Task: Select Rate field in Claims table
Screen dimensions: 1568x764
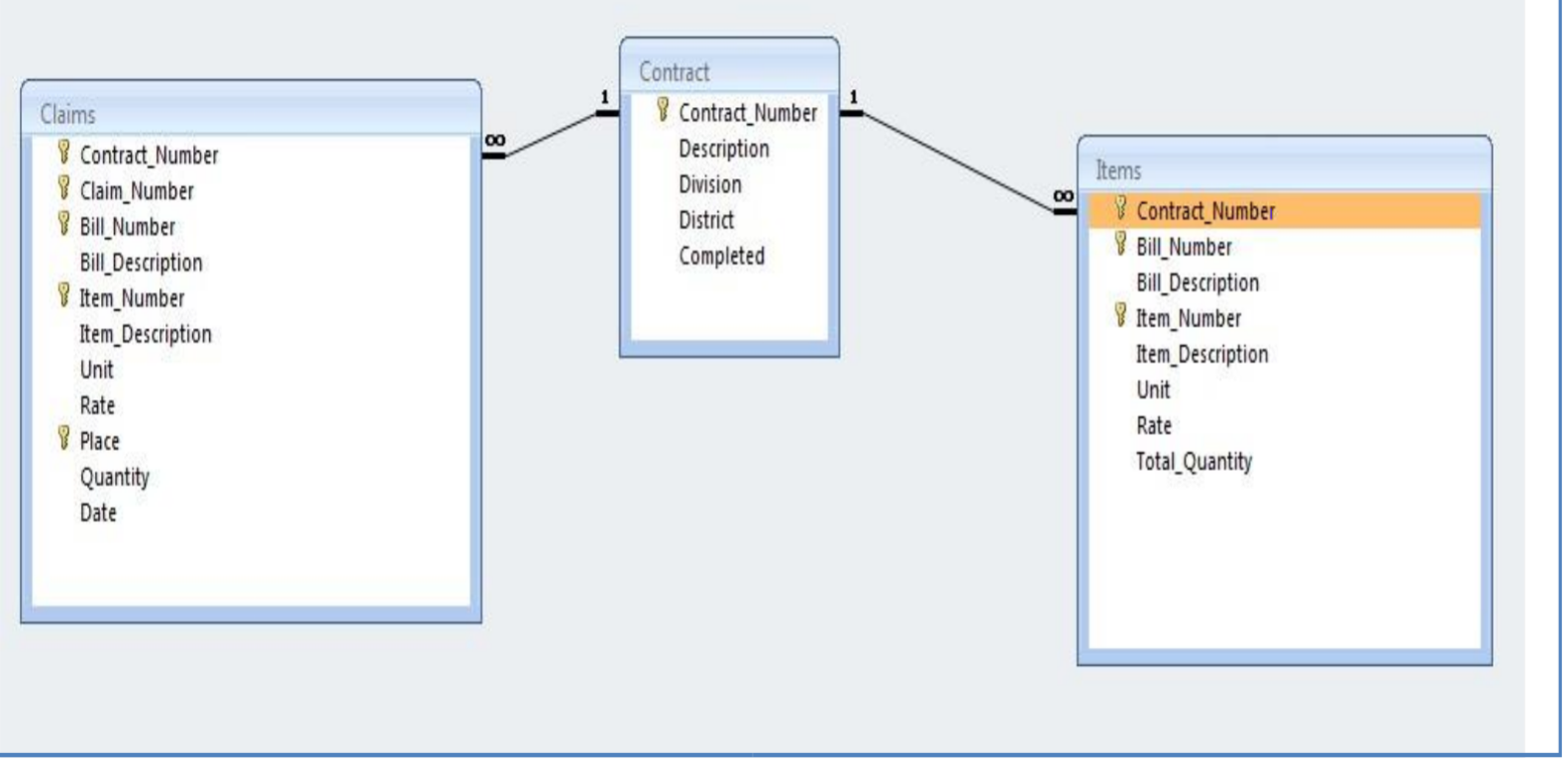Action: [x=97, y=405]
